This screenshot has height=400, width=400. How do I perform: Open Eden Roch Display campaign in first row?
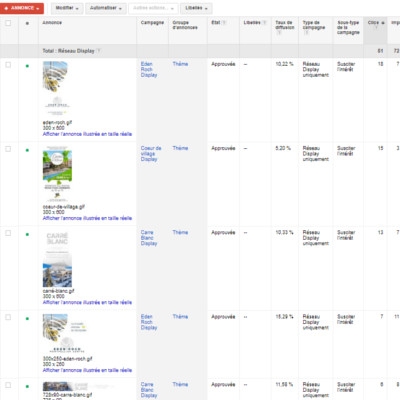149,69
